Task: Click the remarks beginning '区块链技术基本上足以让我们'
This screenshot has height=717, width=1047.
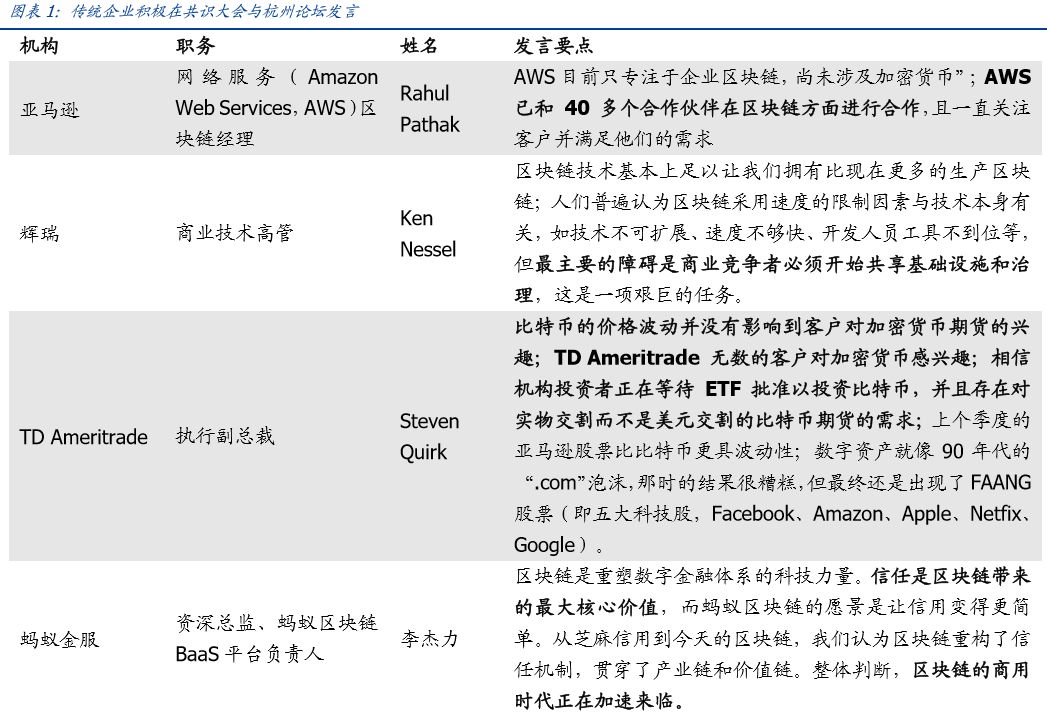Action: [x=773, y=232]
